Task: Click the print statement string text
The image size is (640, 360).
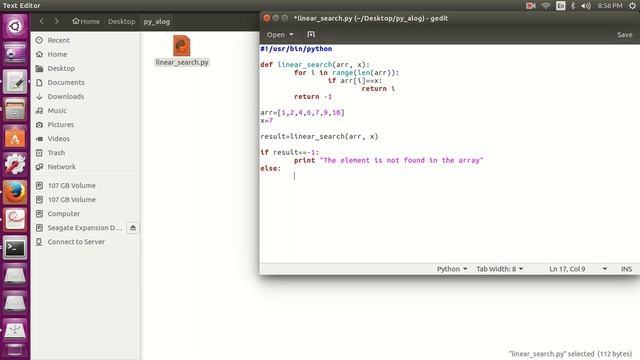Action: point(401,160)
